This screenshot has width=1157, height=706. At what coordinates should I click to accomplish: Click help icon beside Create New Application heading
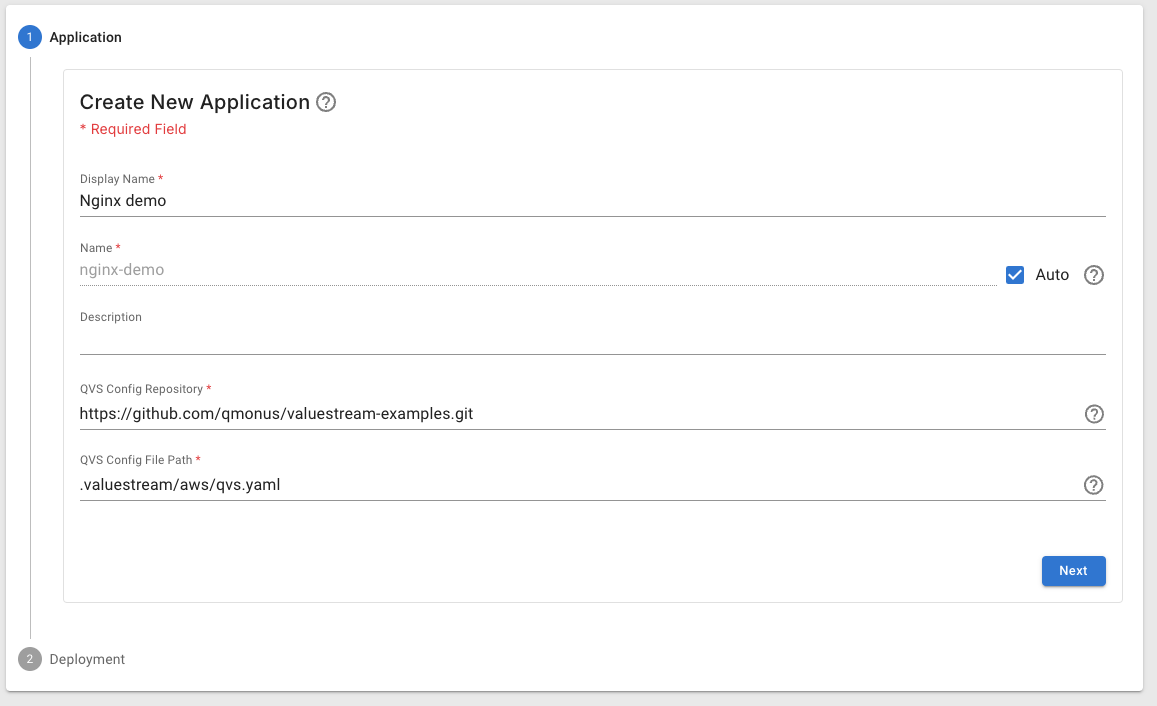(326, 102)
